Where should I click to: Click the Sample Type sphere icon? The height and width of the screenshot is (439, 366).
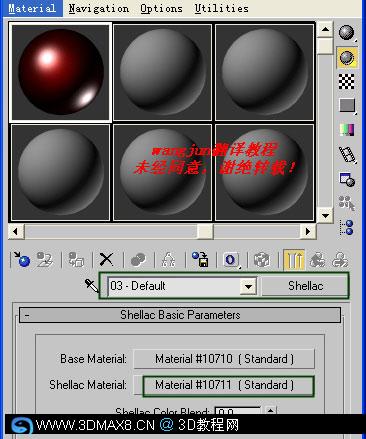pyautogui.click(x=347, y=33)
